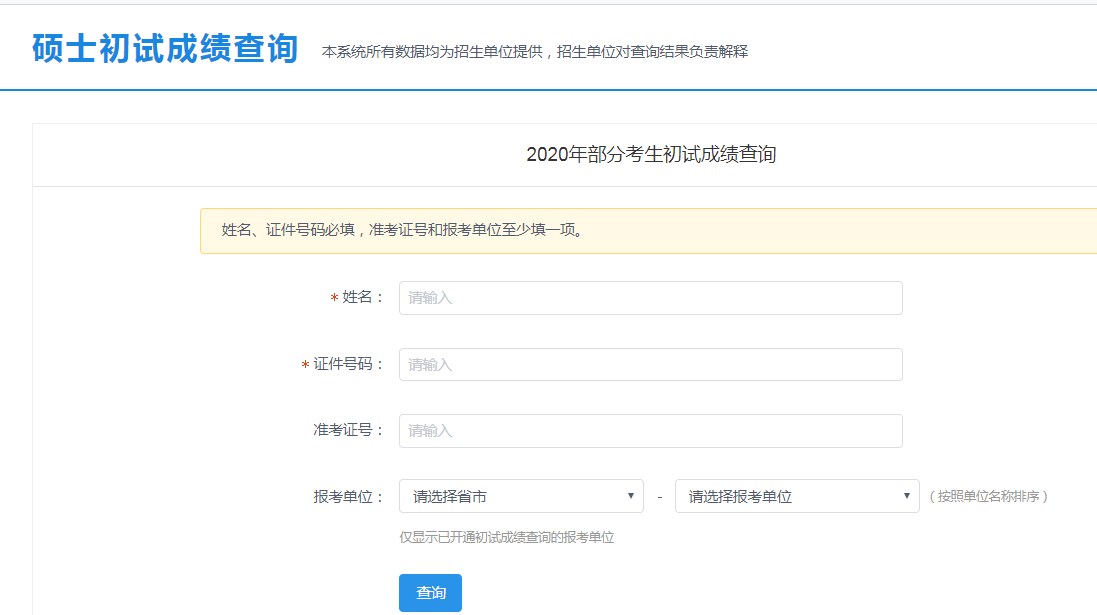Click the 2020年部分考生初试成绩查询 heading

click(651, 154)
